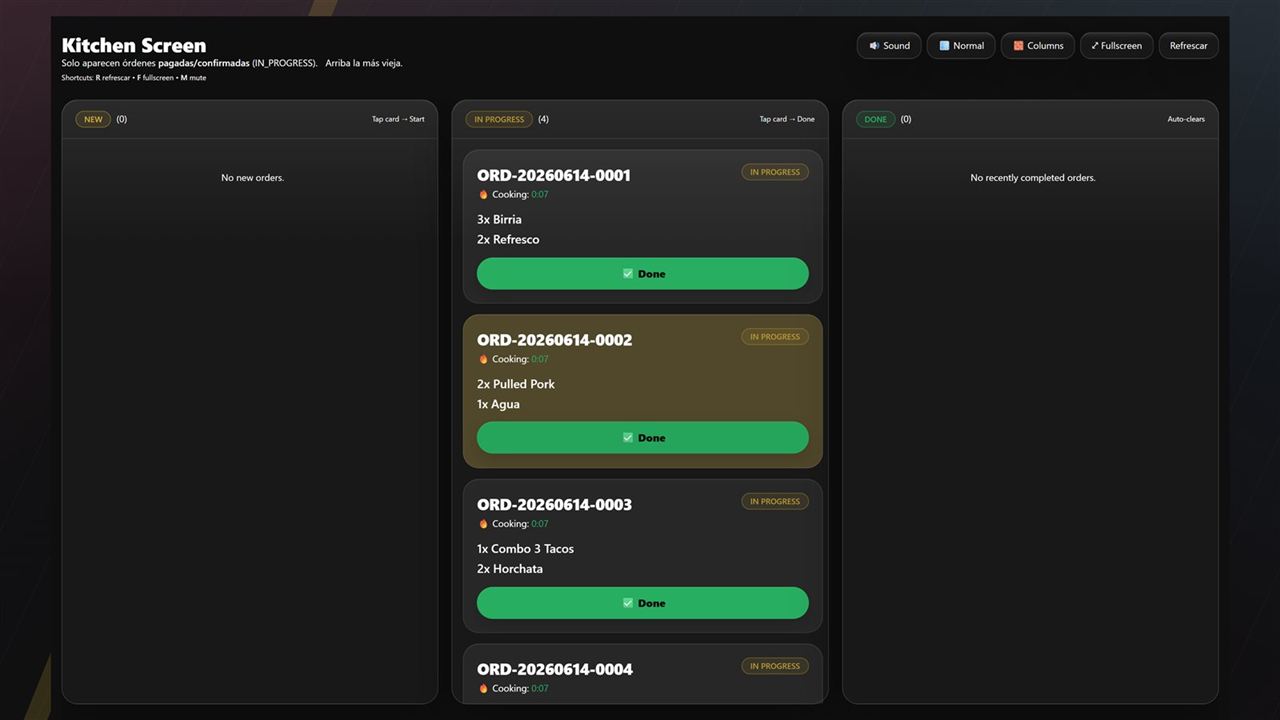Mark order ORD-20260614-0001 as Done

(643, 274)
